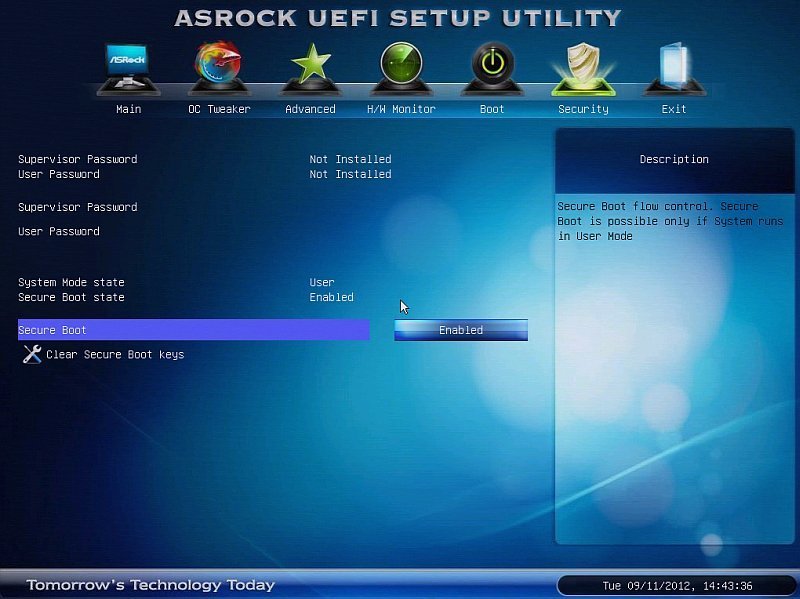
Task: Open the Boot tab label
Action: click(x=492, y=109)
